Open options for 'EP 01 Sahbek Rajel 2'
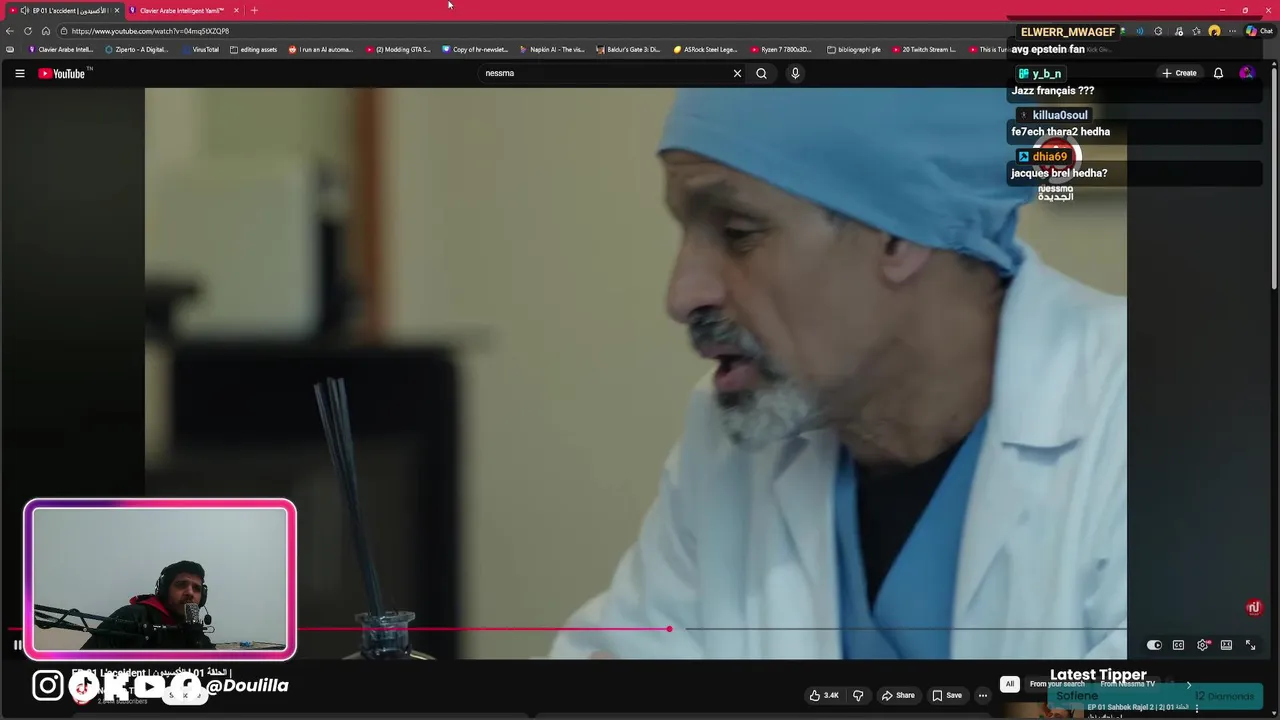1280x720 pixels. [1197, 708]
